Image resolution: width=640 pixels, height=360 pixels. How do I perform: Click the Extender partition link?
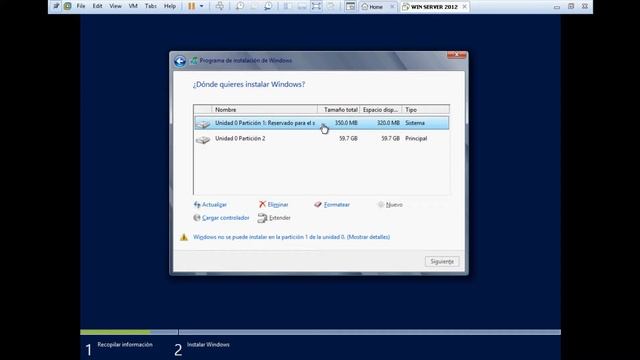pyautogui.click(x=280, y=218)
